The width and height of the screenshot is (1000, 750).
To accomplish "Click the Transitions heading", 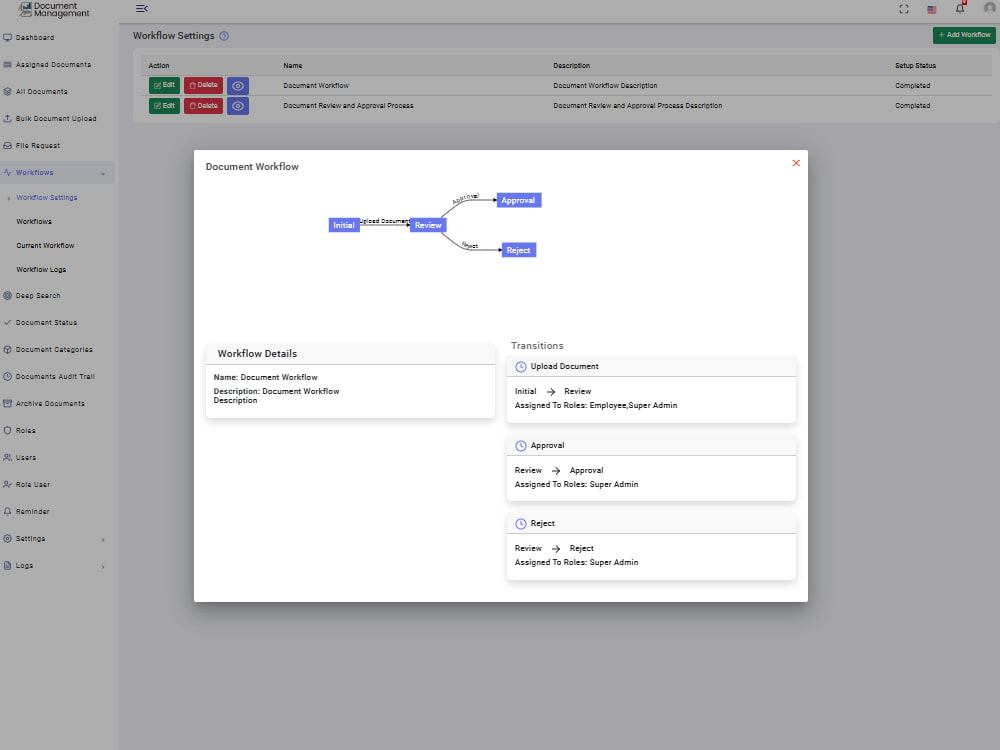I will (x=537, y=346).
